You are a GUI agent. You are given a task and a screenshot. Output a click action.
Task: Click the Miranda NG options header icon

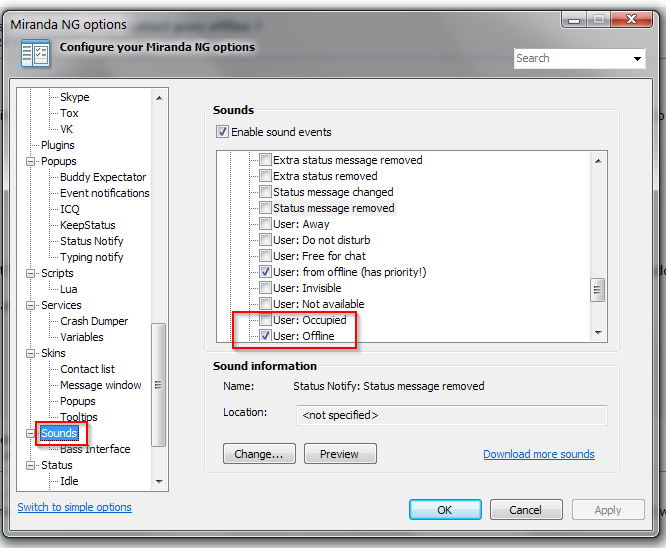[x=36, y=53]
